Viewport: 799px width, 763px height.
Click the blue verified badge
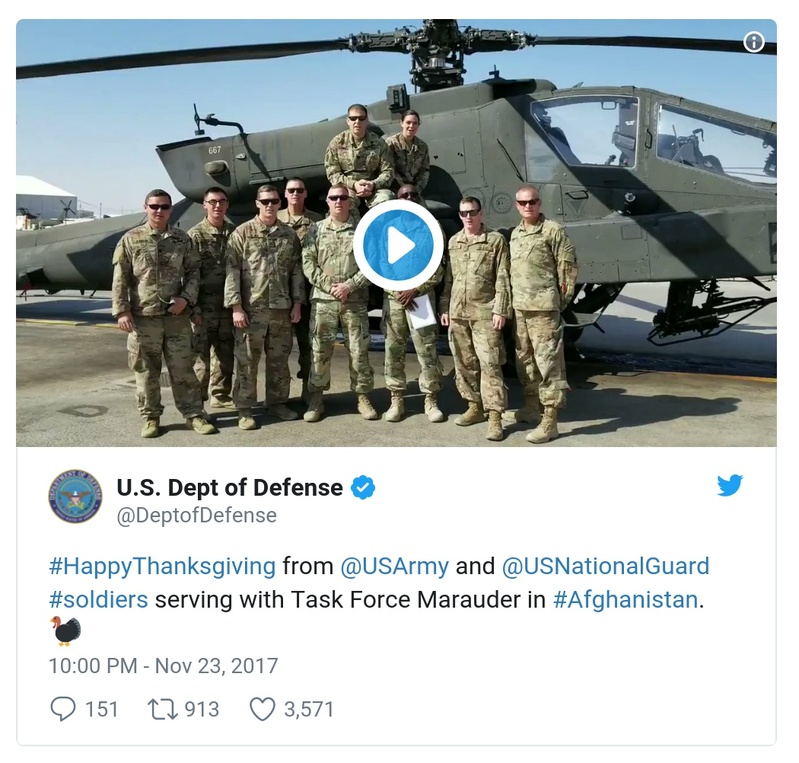pos(363,488)
